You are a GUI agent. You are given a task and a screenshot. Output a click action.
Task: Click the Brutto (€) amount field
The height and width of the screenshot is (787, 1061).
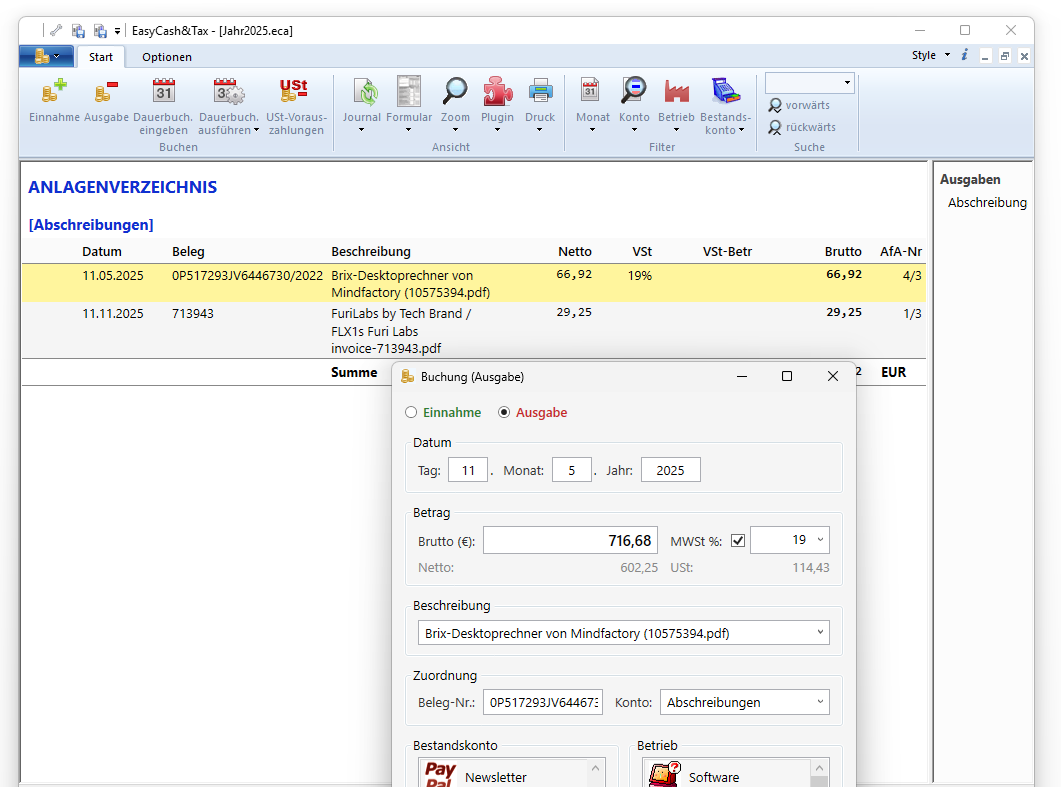point(570,540)
